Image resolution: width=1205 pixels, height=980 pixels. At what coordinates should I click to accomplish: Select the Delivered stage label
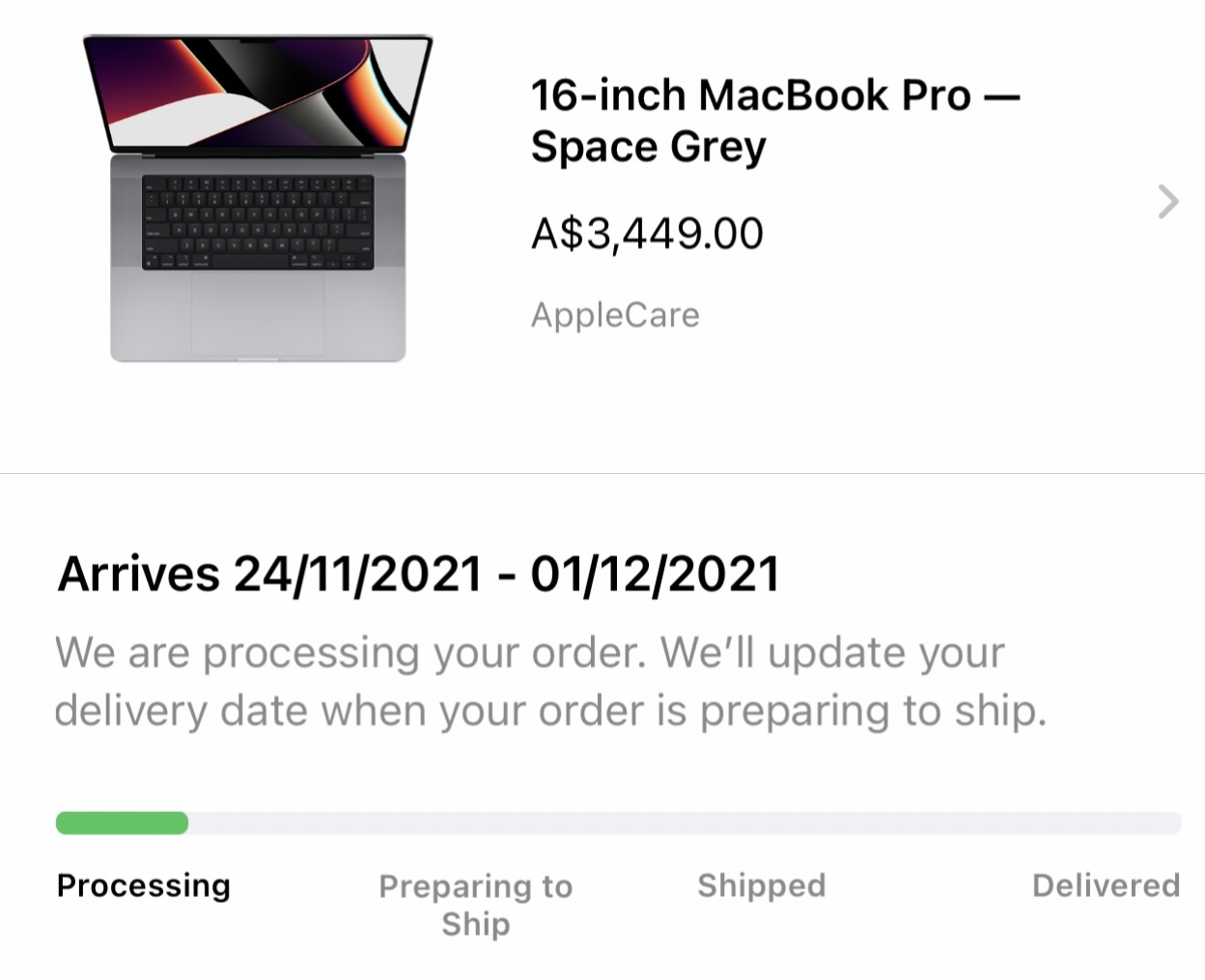click(1106, 885)
